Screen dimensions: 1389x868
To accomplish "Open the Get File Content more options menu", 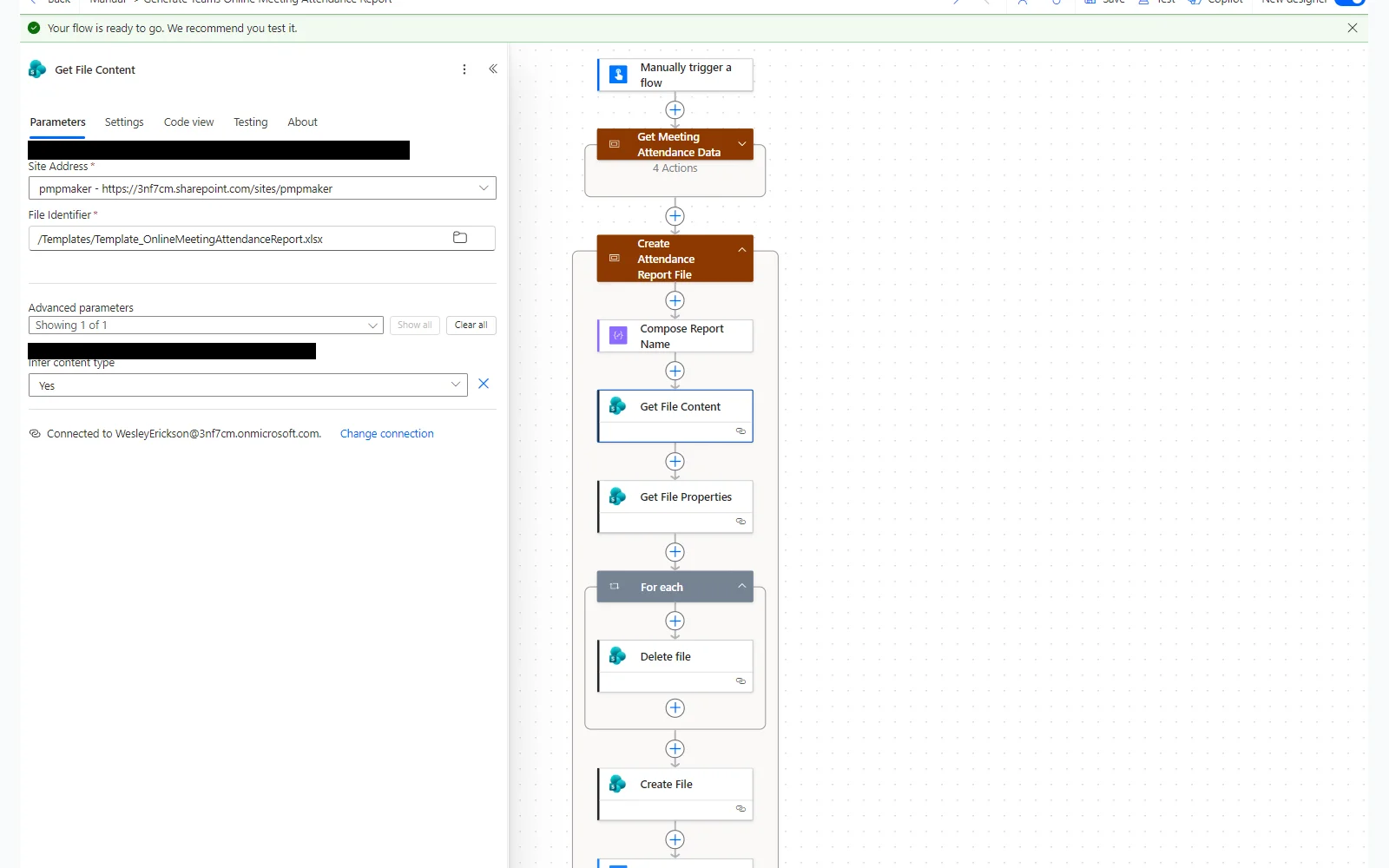I will pyautogui.click(x=464, y=69).
